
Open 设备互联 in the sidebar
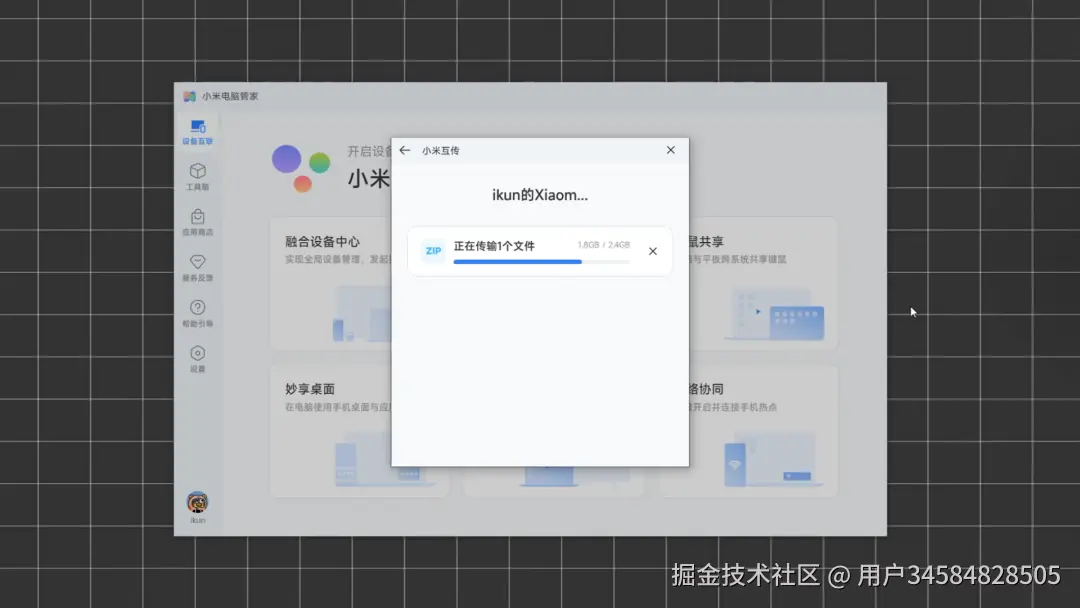(198, 132)
